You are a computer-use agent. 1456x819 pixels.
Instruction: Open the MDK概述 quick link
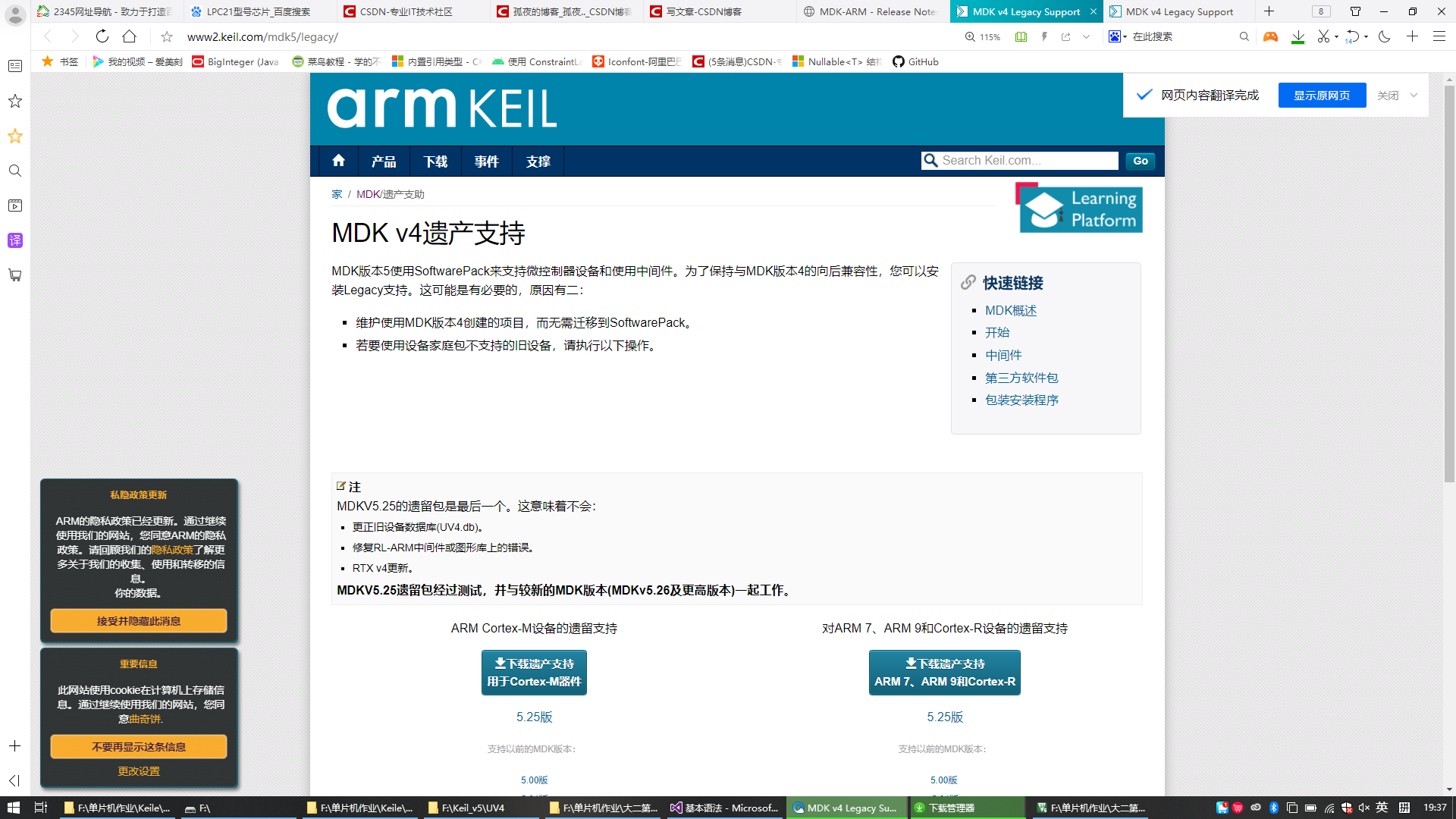pos(1011,310)
